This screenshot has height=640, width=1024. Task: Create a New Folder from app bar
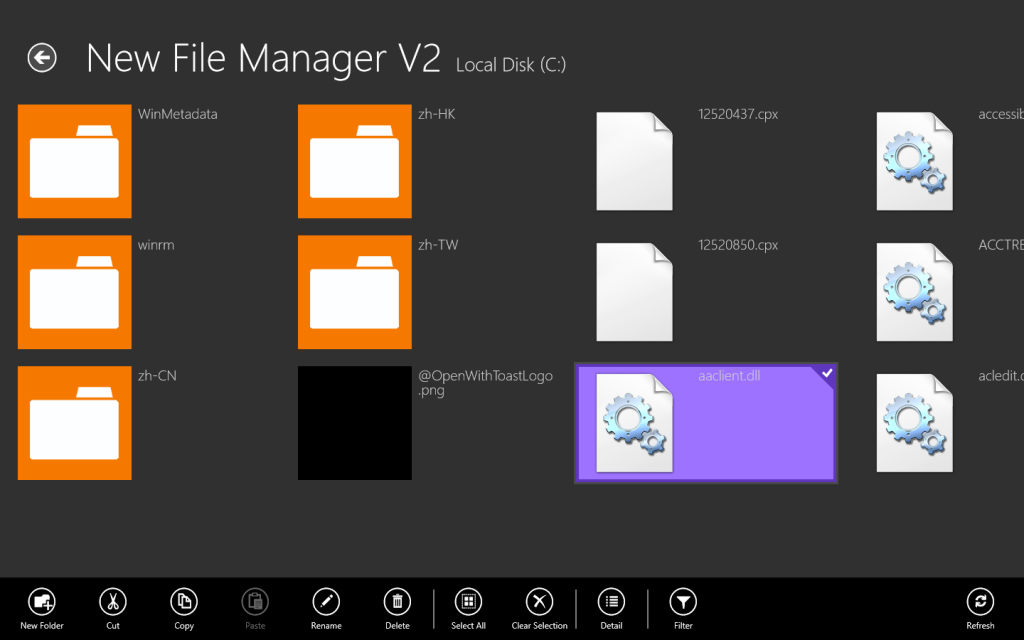pos(42,602)
